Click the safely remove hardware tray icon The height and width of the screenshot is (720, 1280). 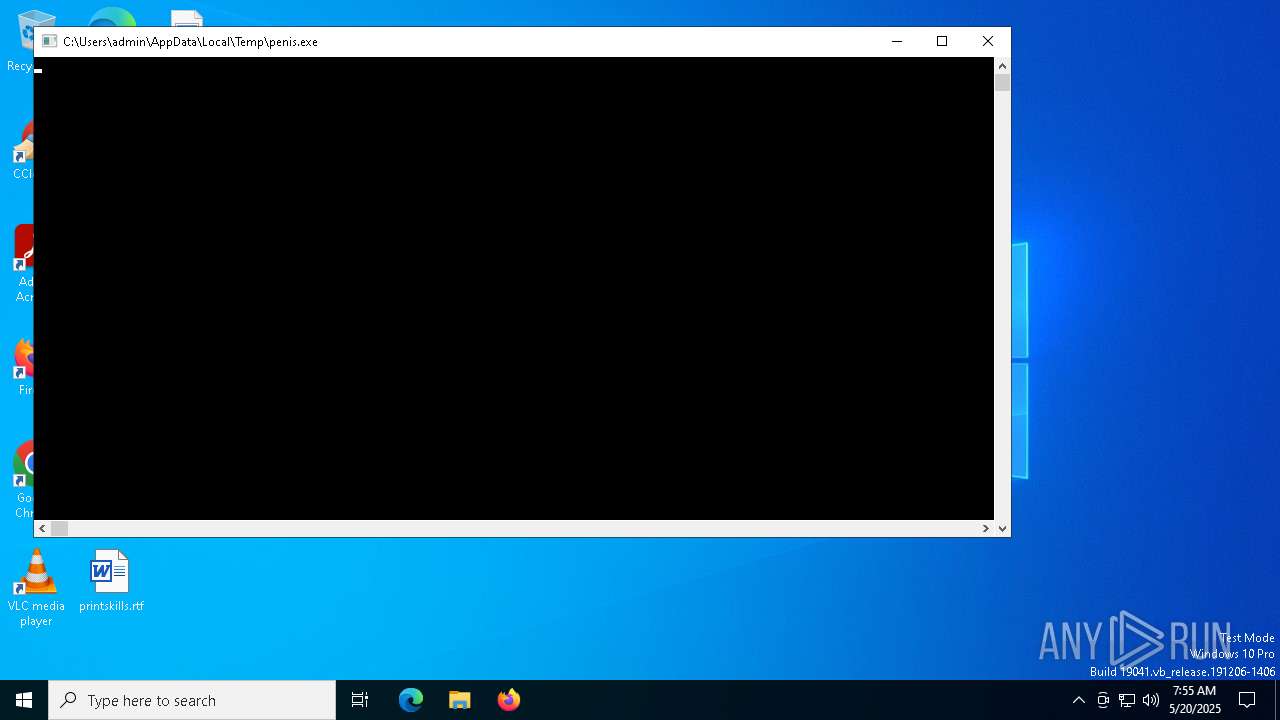[x=1103, y=700]
